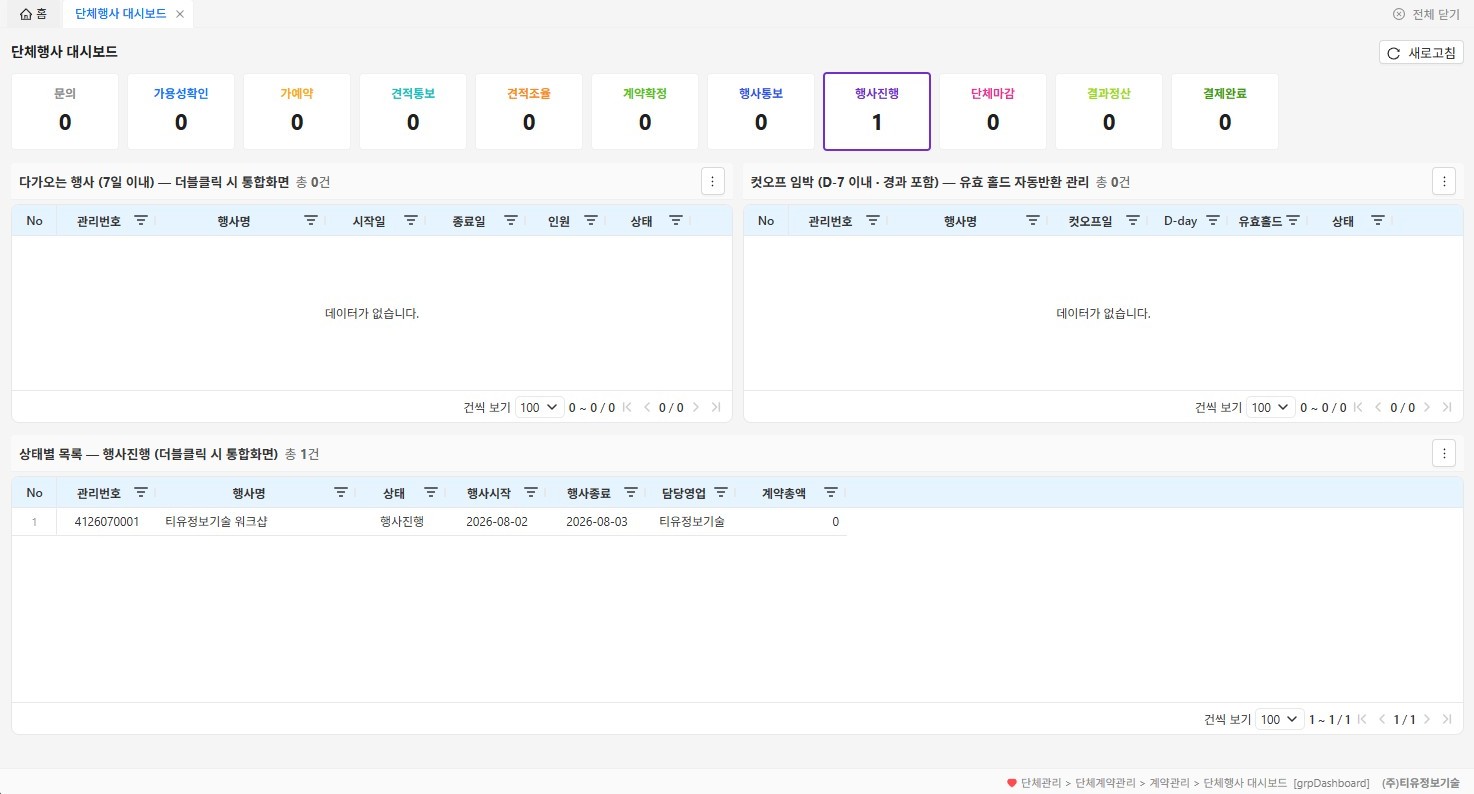Viewport: 1474px width, 794px height.
Task: Open the options menu of 상태별 목록 panel
Action: click(1444, 453)
